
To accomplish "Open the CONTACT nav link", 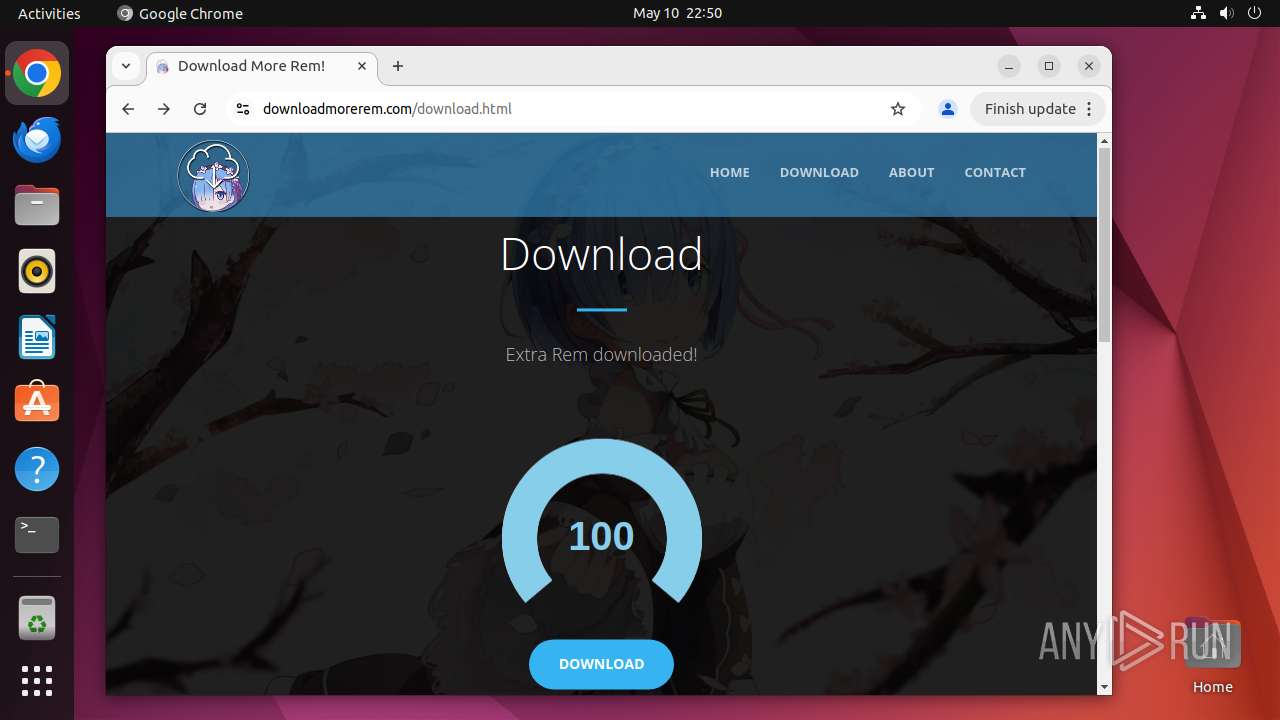I will pyautogui.click(x=995, y=172).
